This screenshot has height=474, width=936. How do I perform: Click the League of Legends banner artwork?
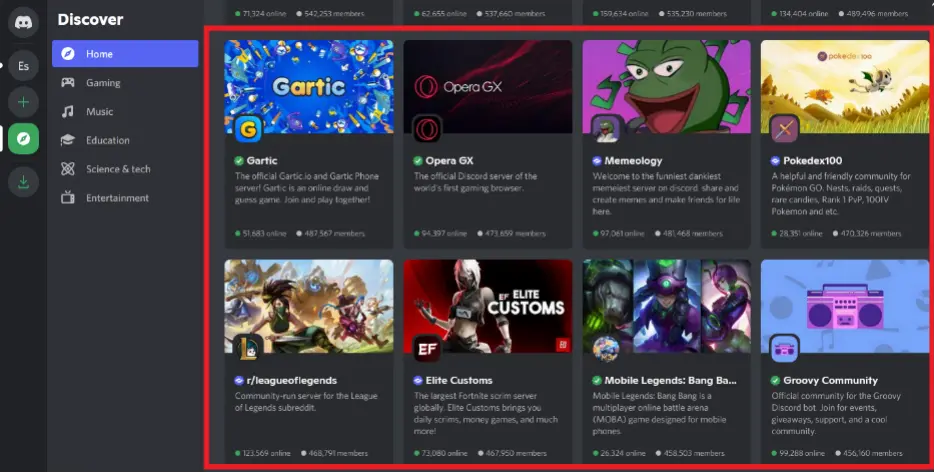coord(309,306)
